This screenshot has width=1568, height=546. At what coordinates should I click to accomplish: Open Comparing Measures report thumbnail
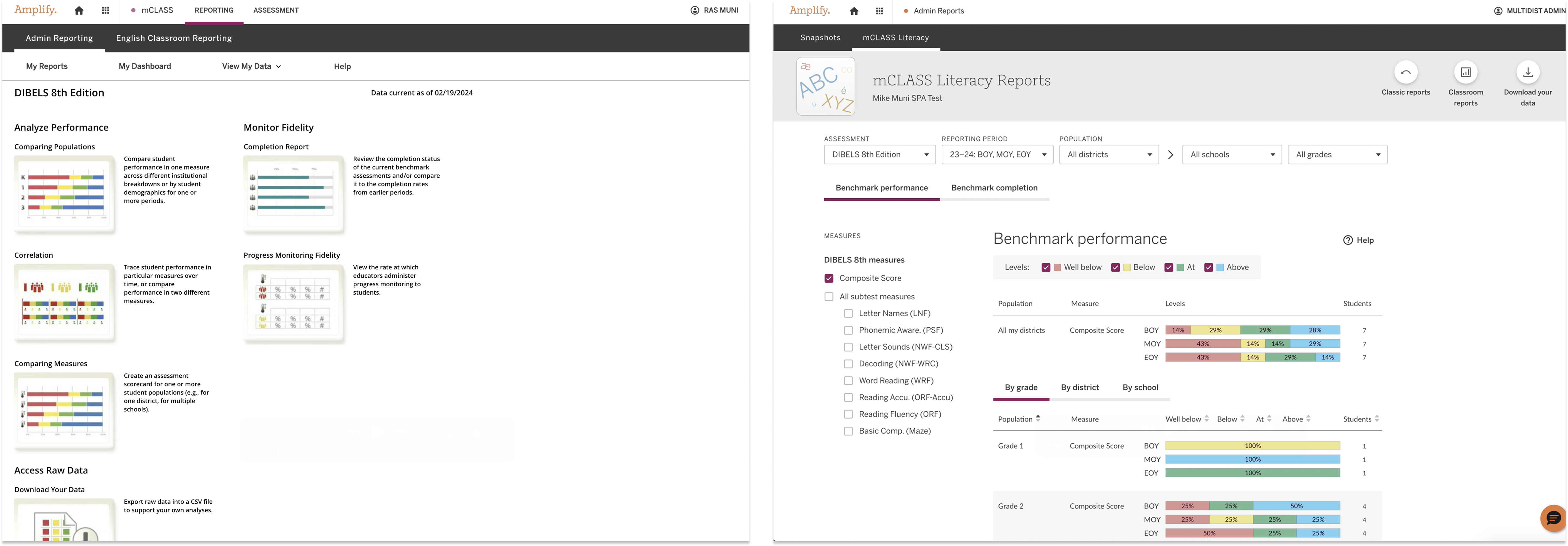[x=65, y=411]
